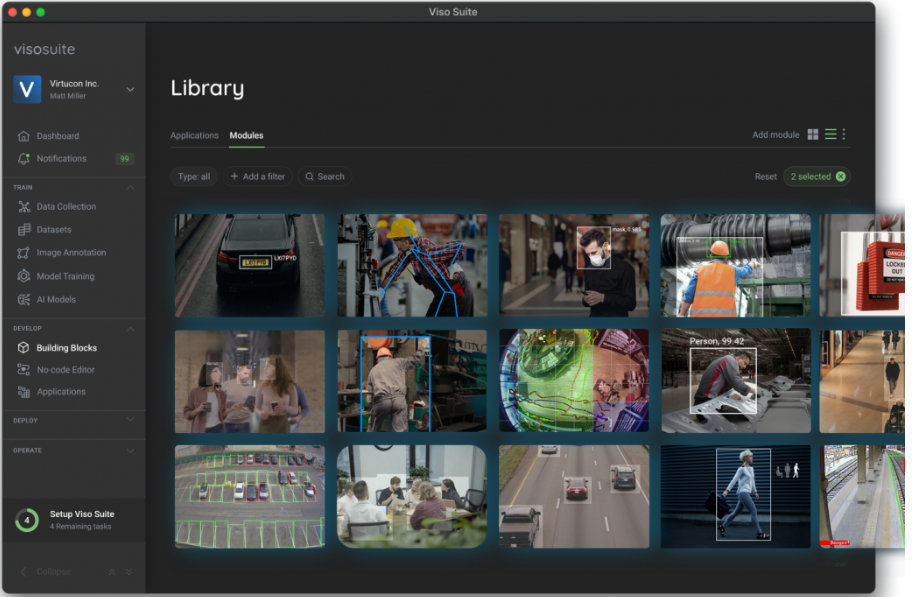Viewport: 912px width, 597px height.
Task: Open the Type: all filter dropdown
Action: [194, 176]
